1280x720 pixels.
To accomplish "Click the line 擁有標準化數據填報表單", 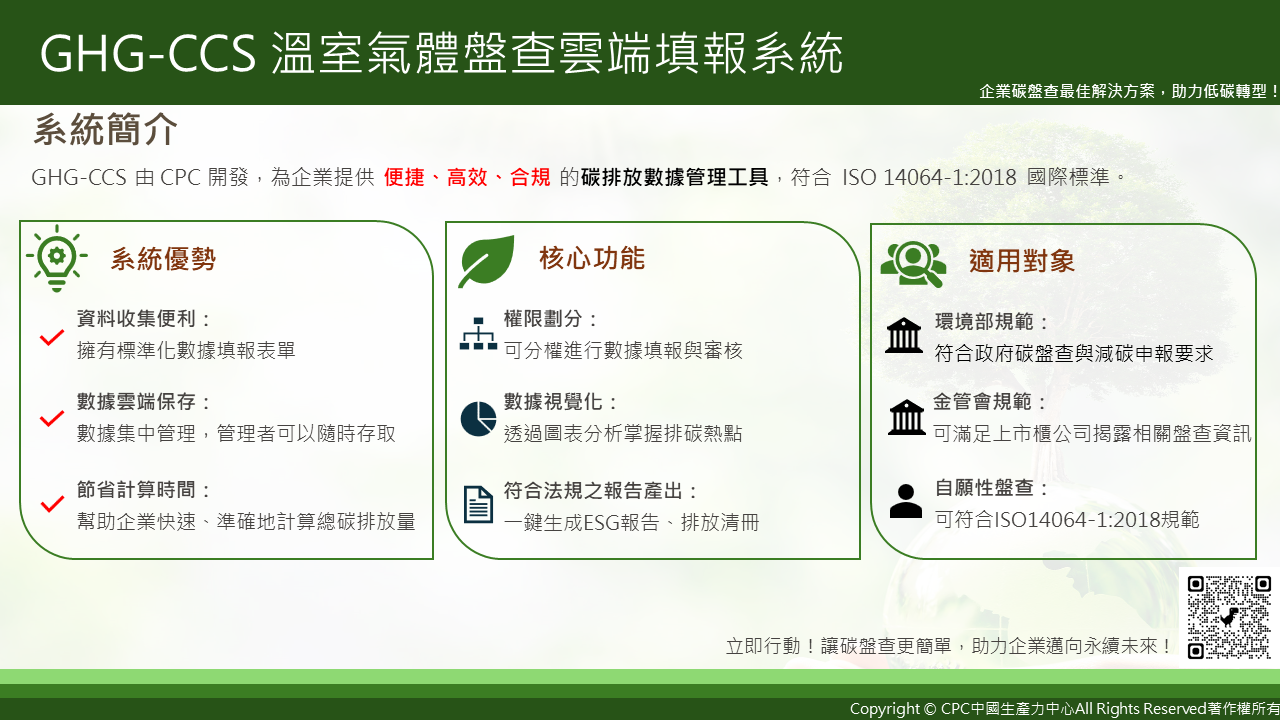I will [186, 351].
